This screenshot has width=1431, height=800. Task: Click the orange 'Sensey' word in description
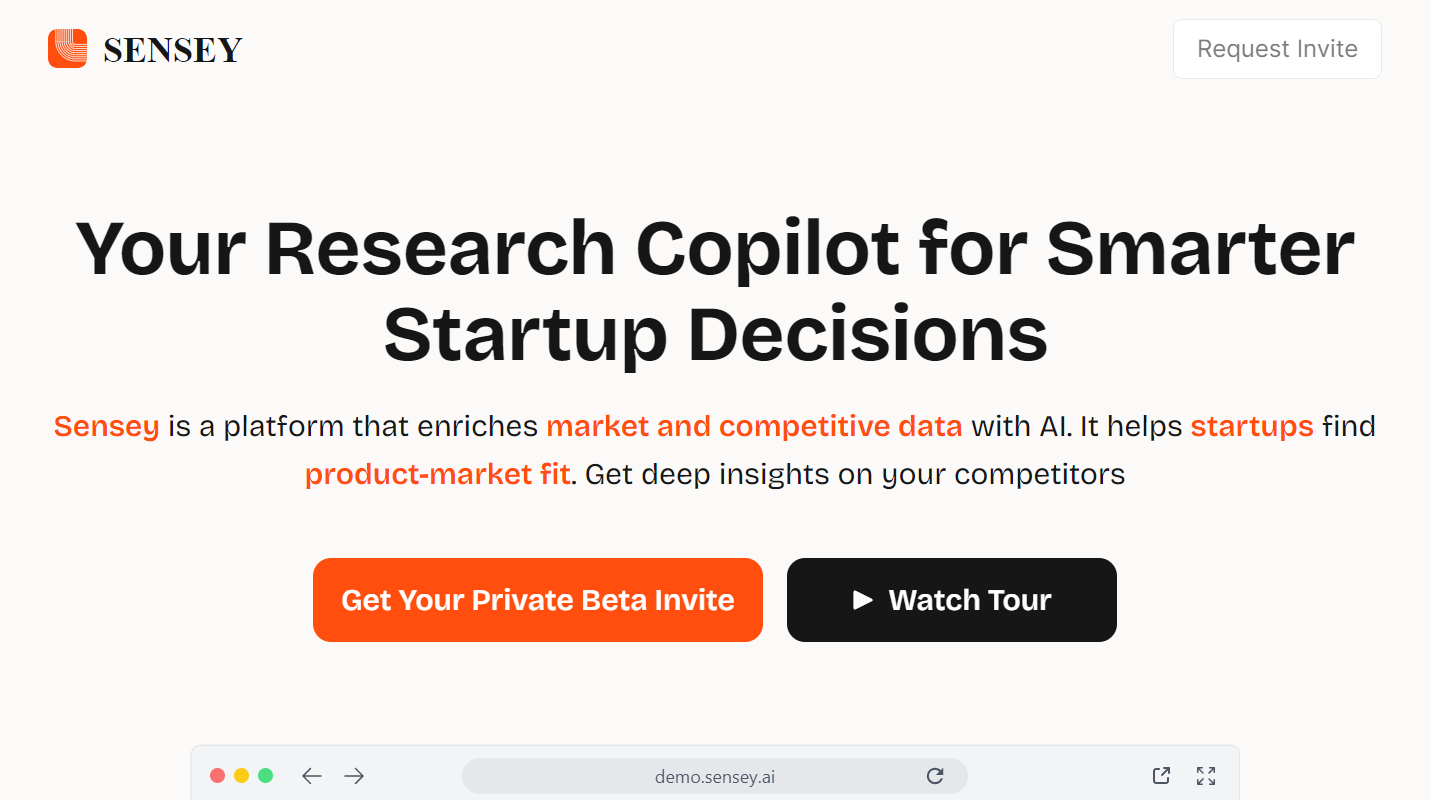tap(106, 426)
